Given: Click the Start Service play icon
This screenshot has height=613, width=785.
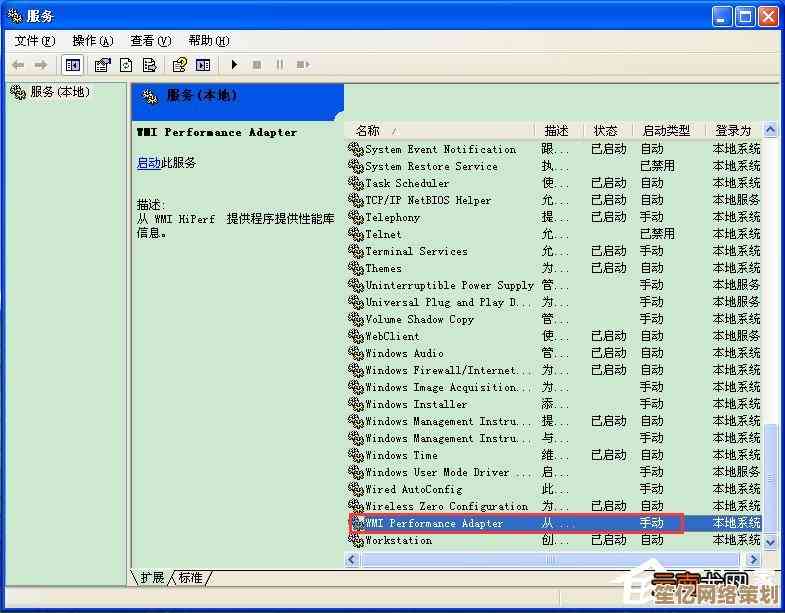Looking at the screenshot, I should click(234, 65).
